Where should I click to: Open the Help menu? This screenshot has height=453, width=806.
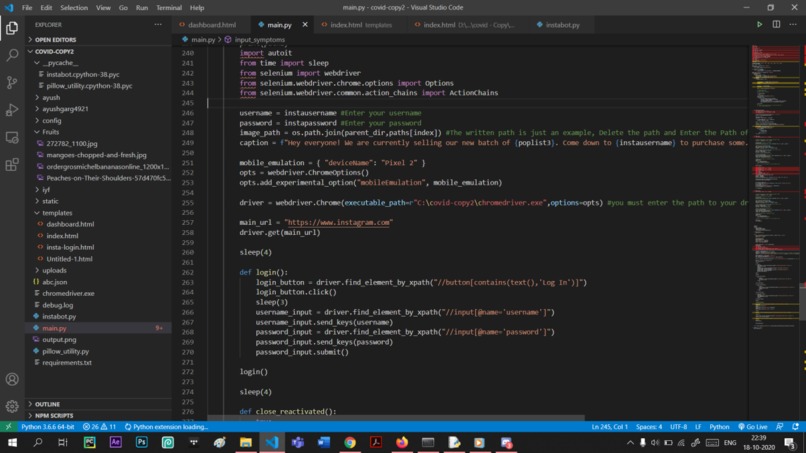197,8
